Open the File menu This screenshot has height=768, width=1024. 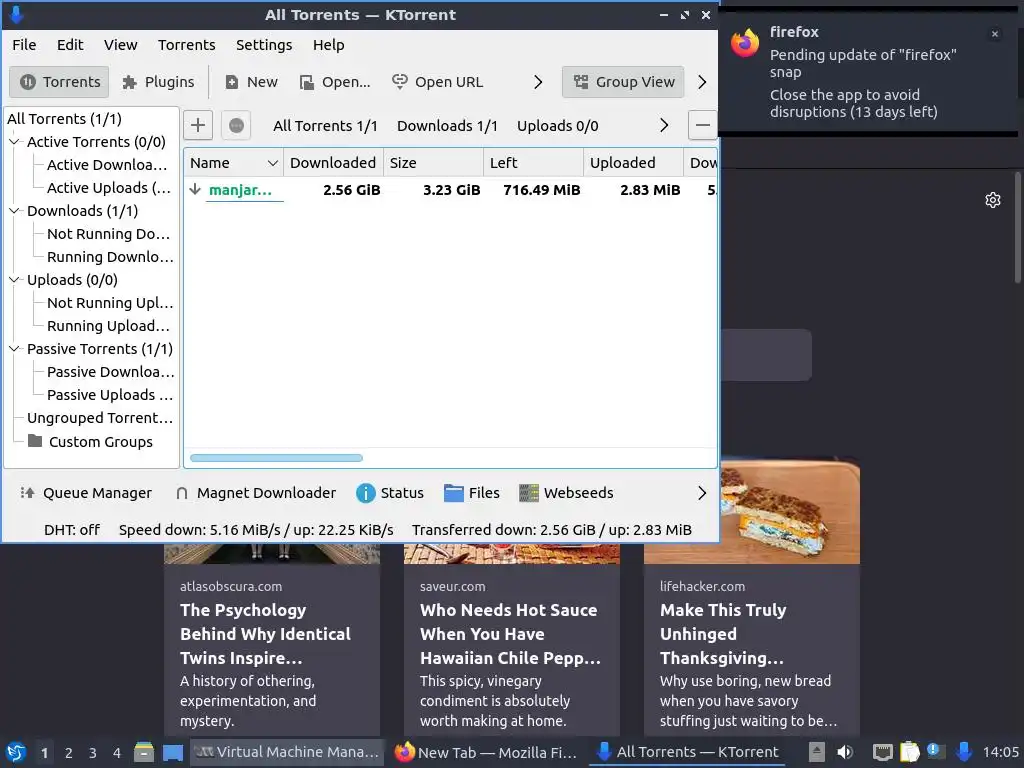pos(24,45)
